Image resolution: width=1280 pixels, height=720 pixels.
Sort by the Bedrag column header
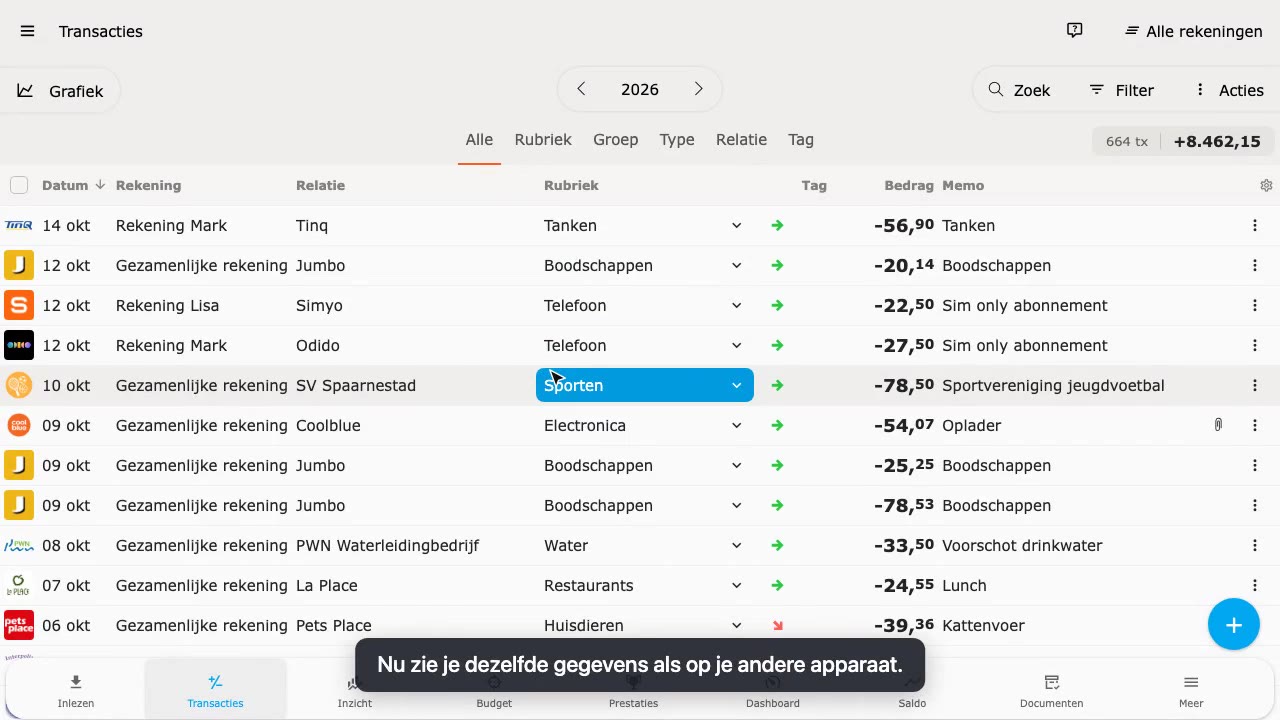tap(909, 185)
